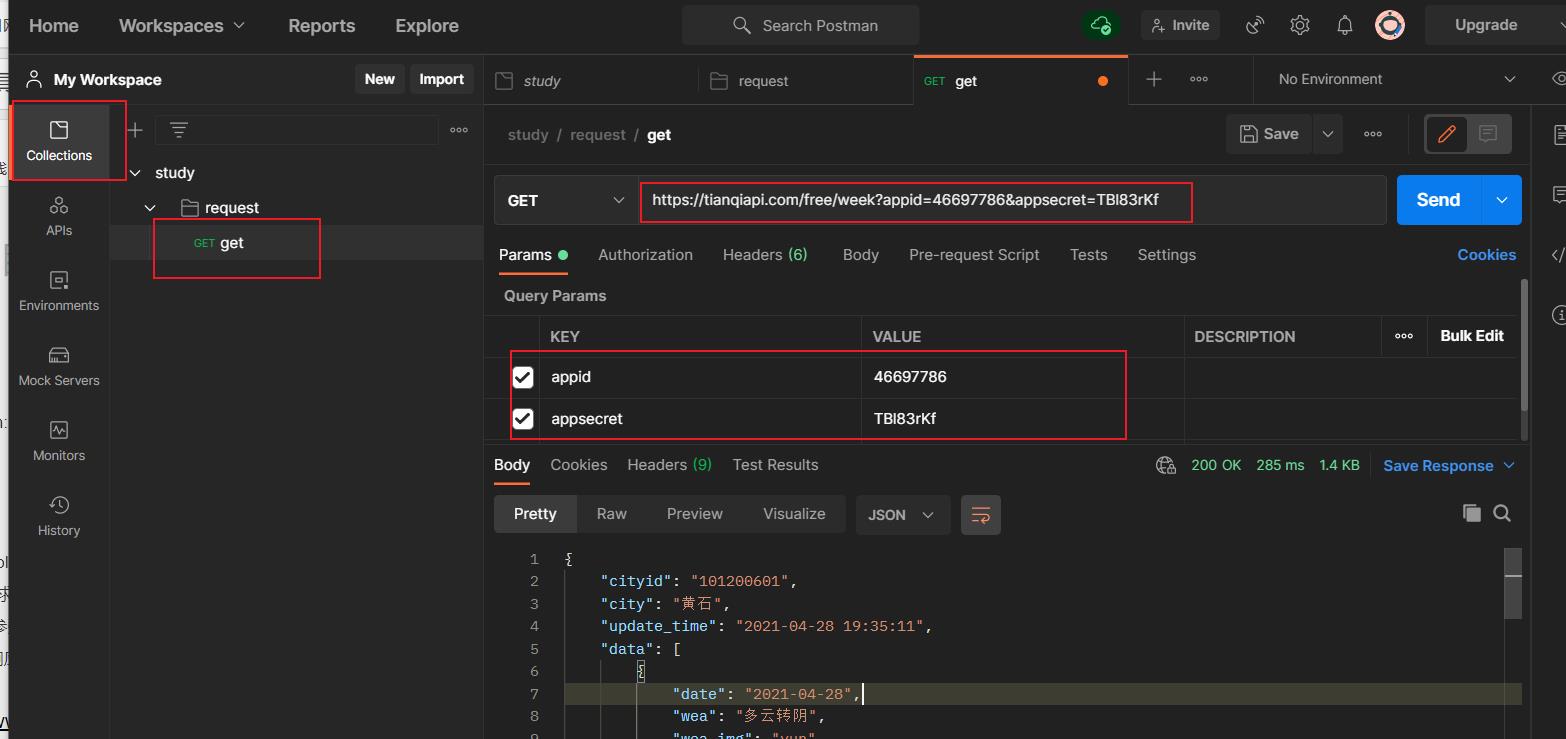The height and width of the screenshot is (739, 1566).
Task: Collapse the request folder tree
Action: click(x=151, y=208)
